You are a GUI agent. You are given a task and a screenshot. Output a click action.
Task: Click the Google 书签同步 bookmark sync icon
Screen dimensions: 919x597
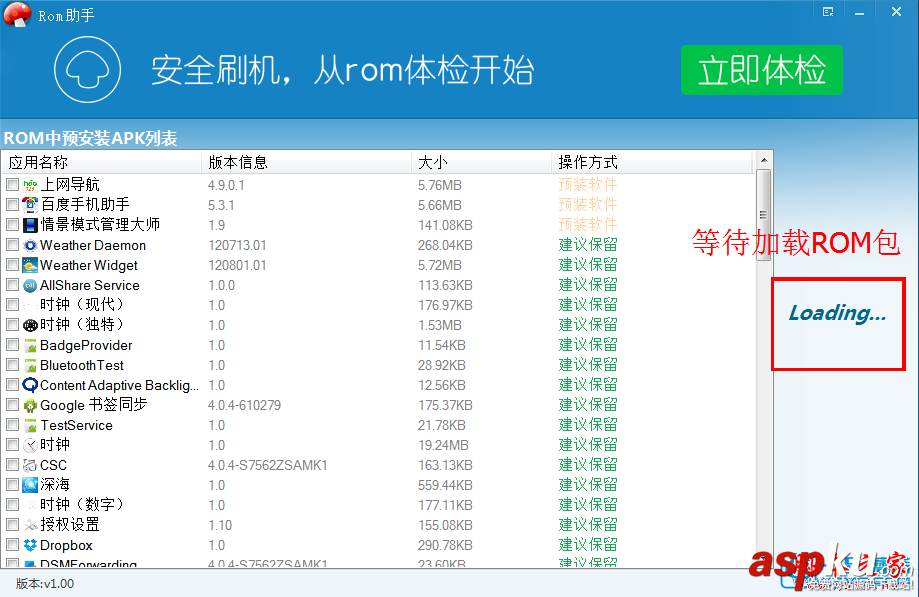tap(30, 405)
